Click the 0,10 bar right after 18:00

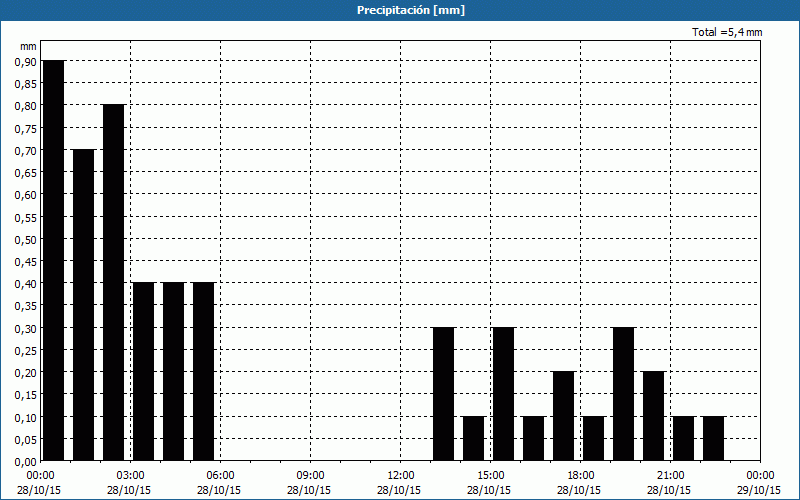[x=594, y=439]
